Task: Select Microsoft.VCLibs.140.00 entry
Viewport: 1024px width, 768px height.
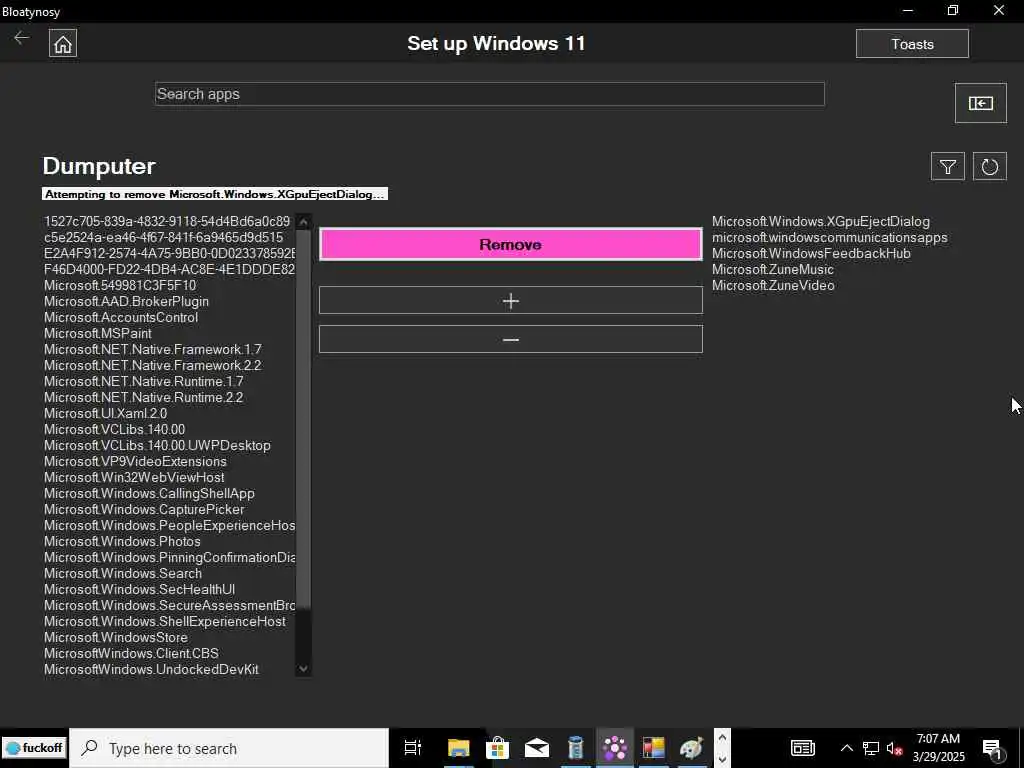Action: (x=115, y=430)
